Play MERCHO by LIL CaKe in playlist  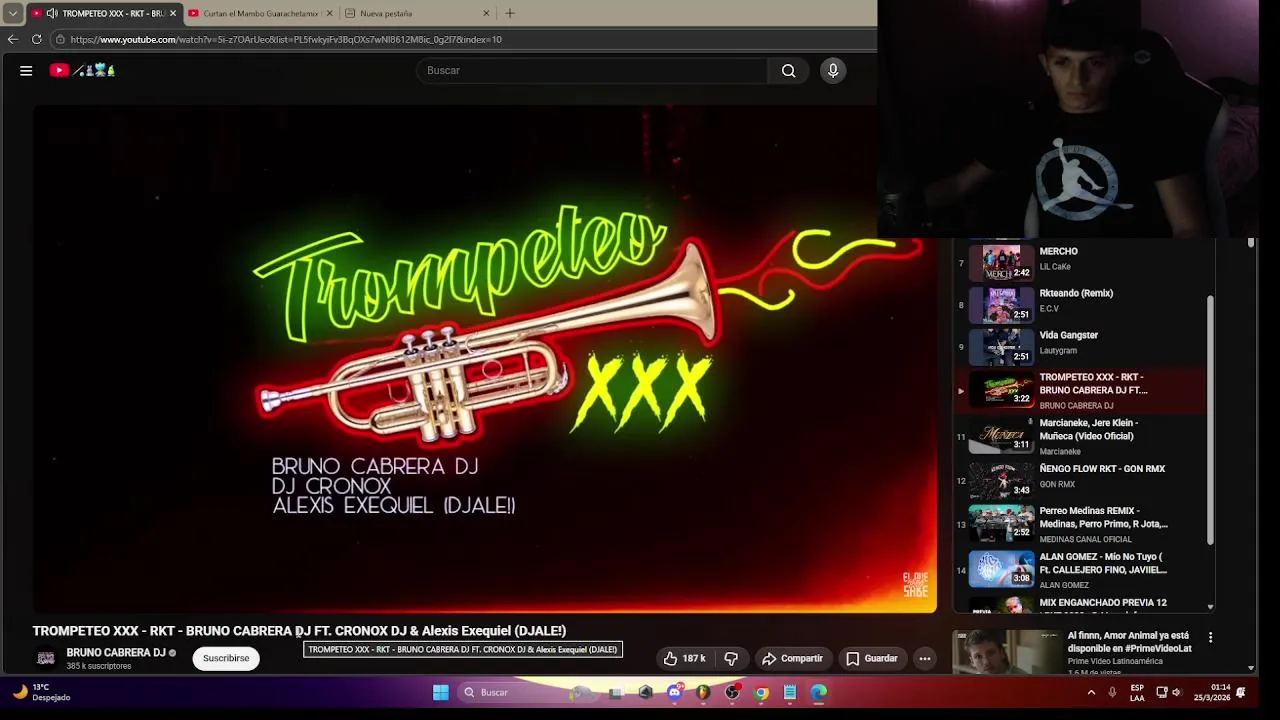point(1080,263)
